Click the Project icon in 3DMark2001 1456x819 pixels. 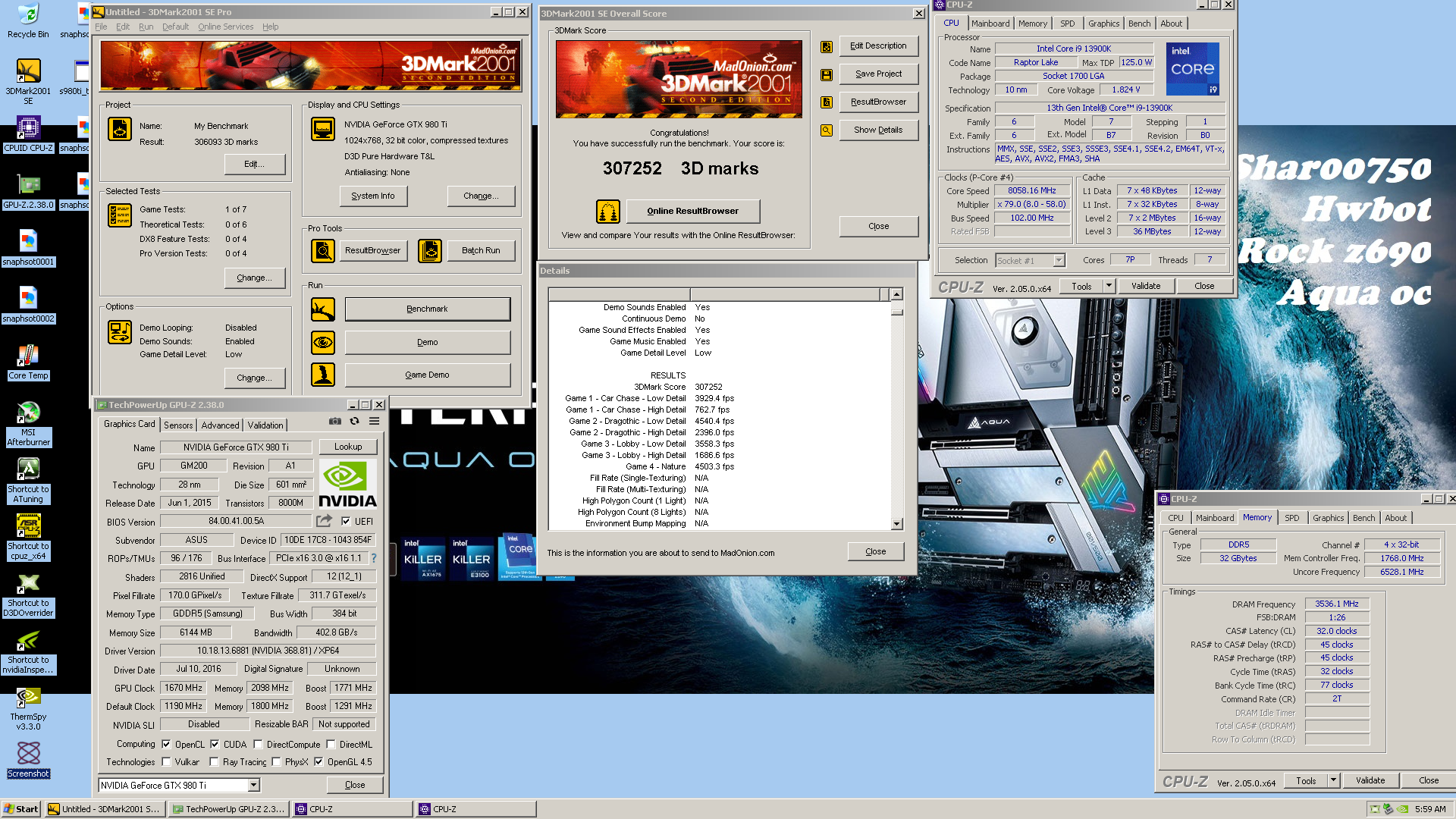(120, 130)
